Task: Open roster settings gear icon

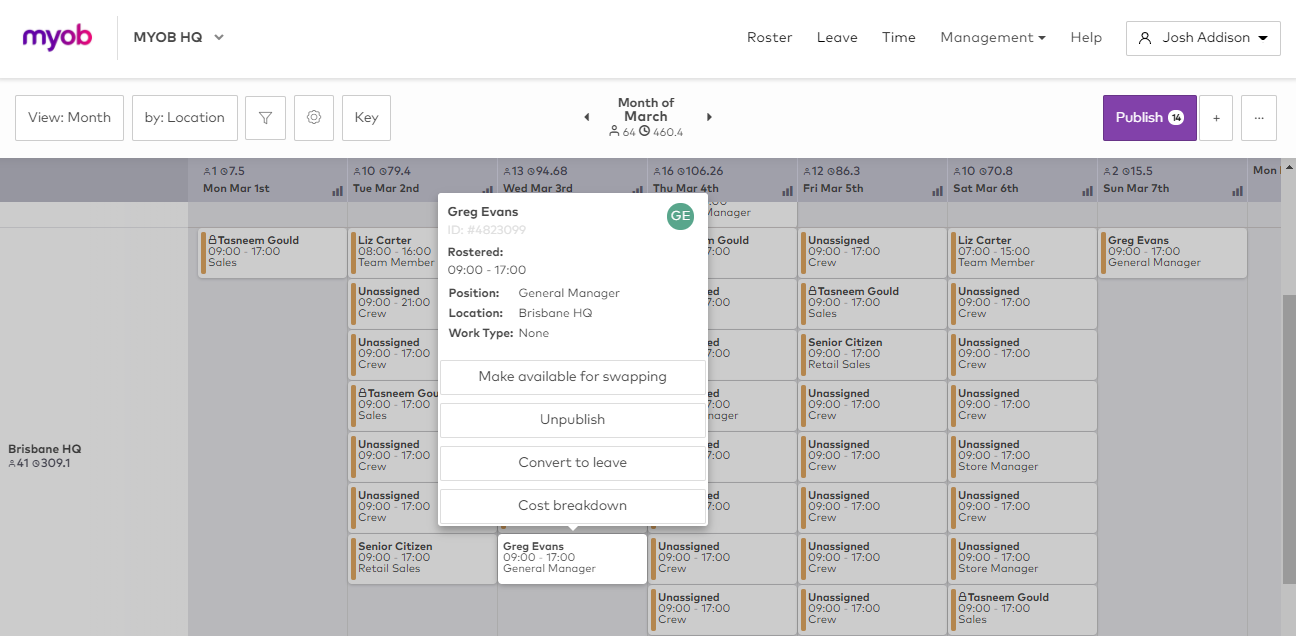Action: click(x=314, y=118)
